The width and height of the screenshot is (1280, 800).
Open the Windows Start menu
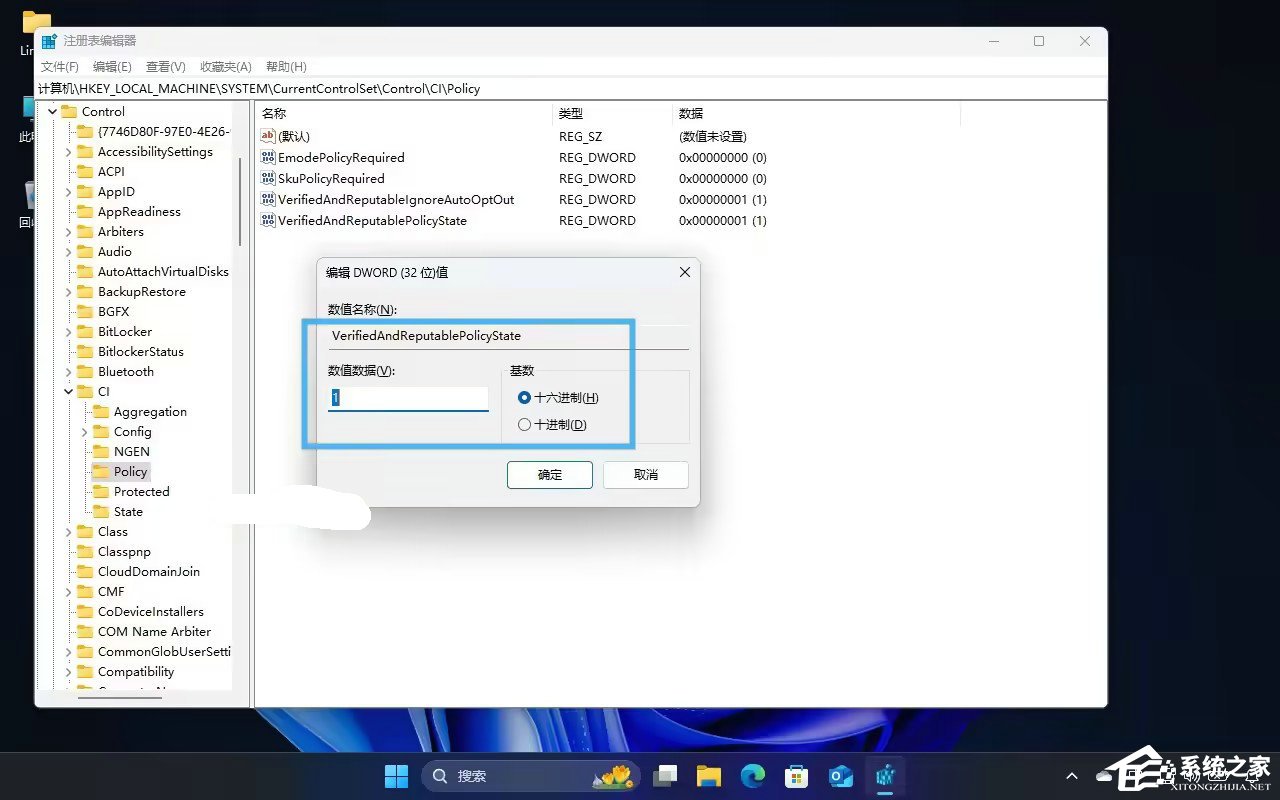pos(396,776)
